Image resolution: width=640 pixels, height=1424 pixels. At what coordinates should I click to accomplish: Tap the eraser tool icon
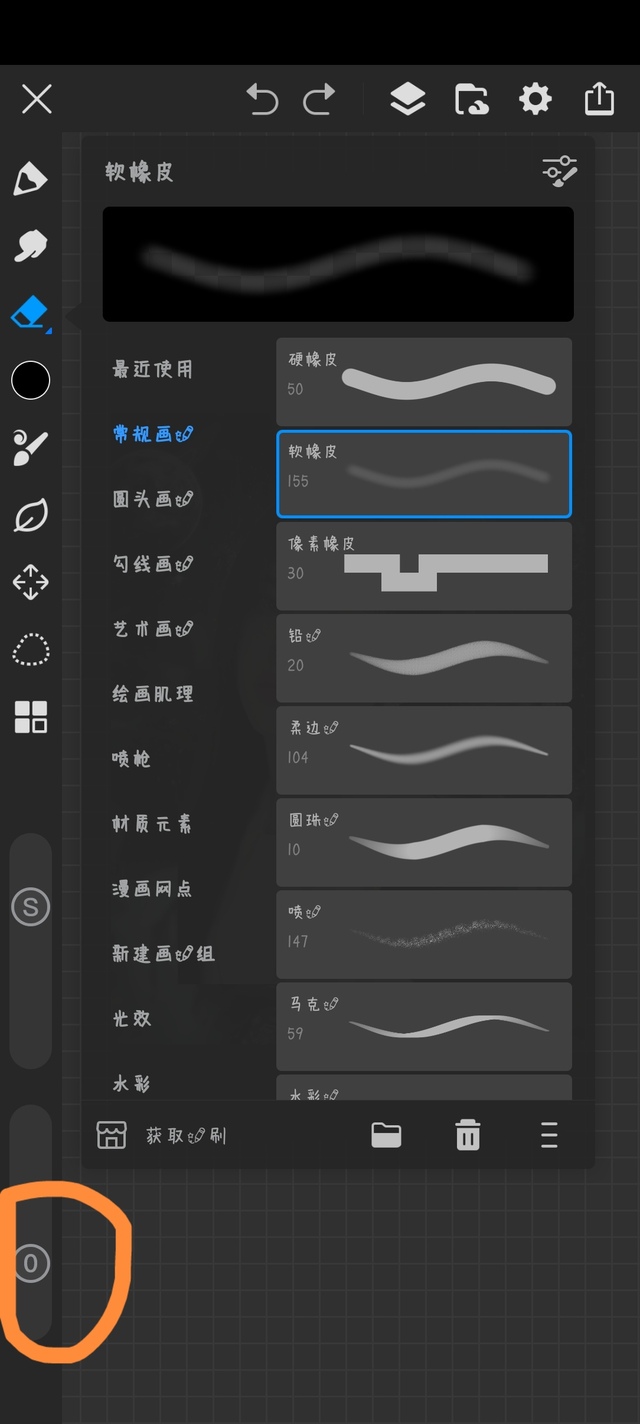point(30,313)
